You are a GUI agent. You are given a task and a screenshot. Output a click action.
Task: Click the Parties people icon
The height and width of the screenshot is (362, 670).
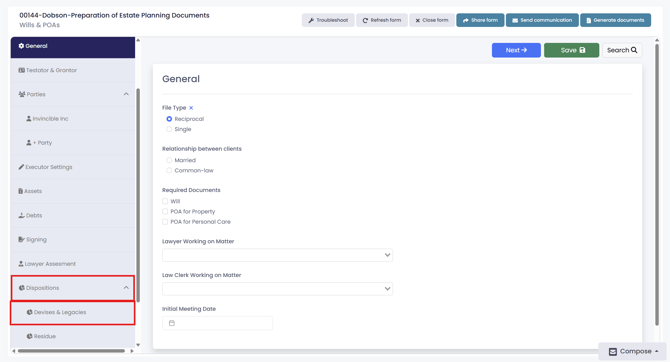click(x=22, y=94)
